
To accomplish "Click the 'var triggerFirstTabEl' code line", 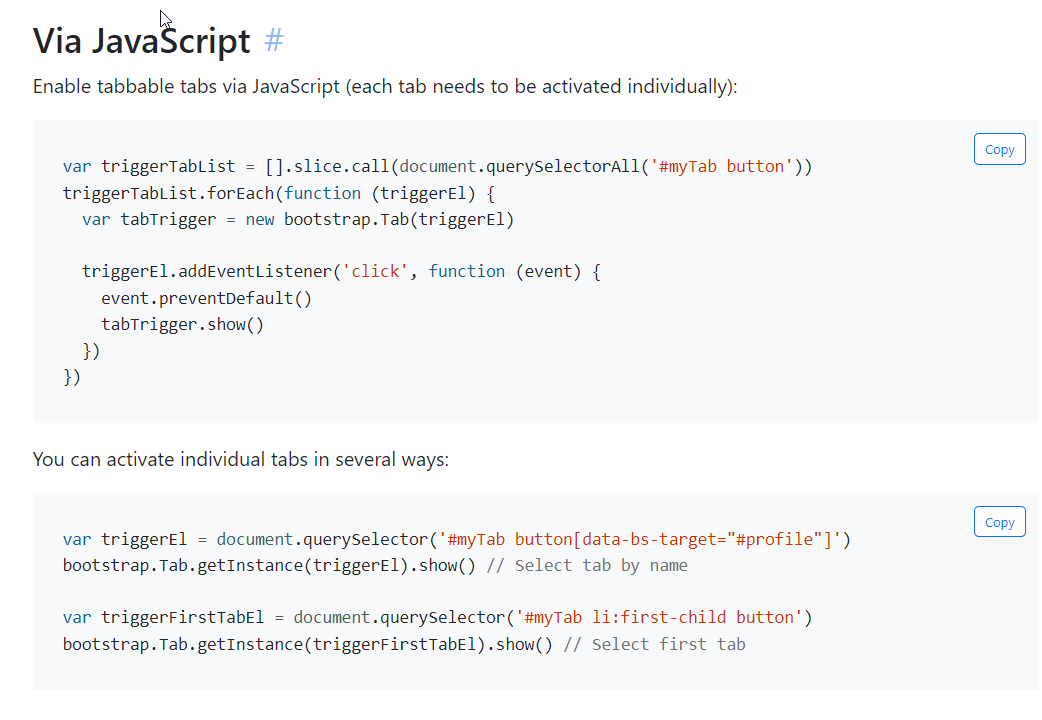I will [437, 618].
